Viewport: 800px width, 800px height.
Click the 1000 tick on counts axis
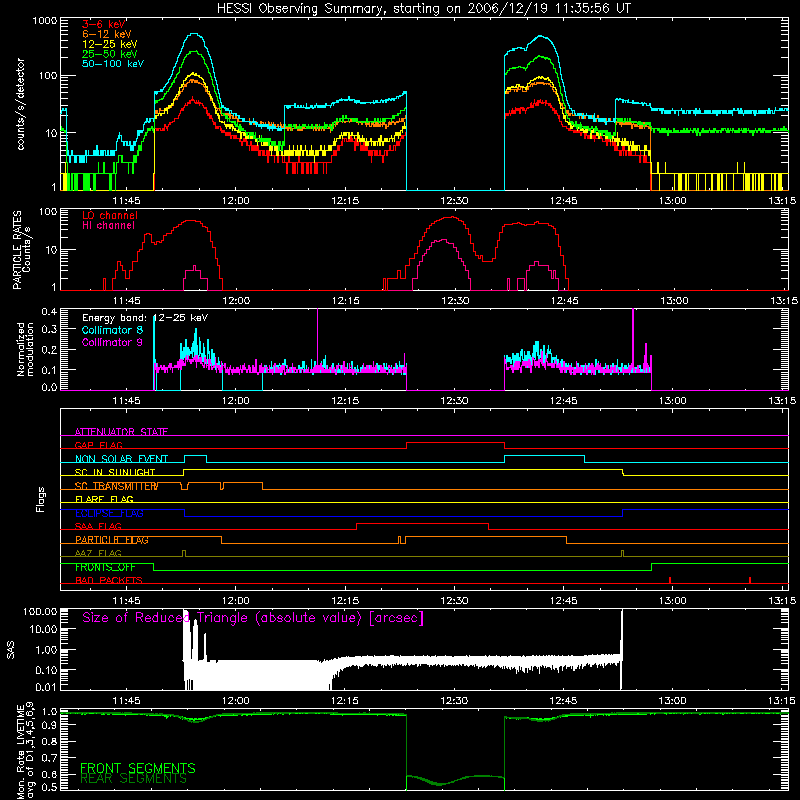tap(45, 21)
